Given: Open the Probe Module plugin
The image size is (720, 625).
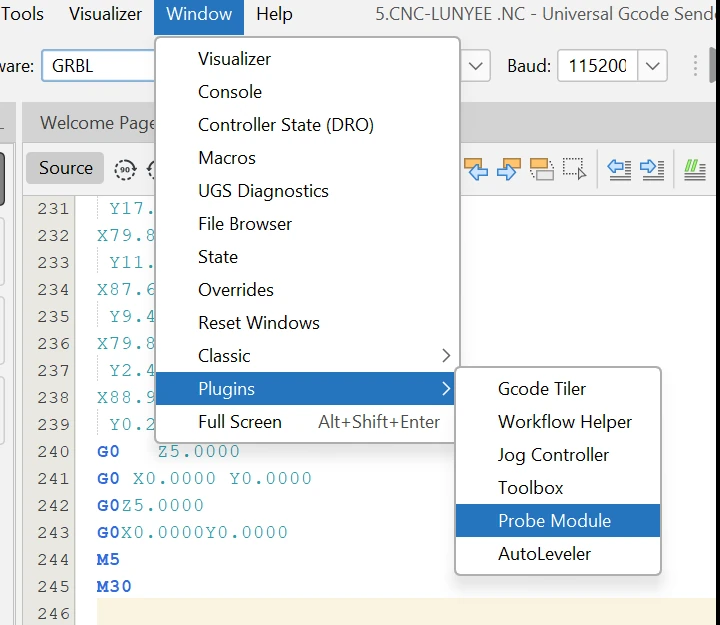Looking at the screenshot, I should 558,521.
